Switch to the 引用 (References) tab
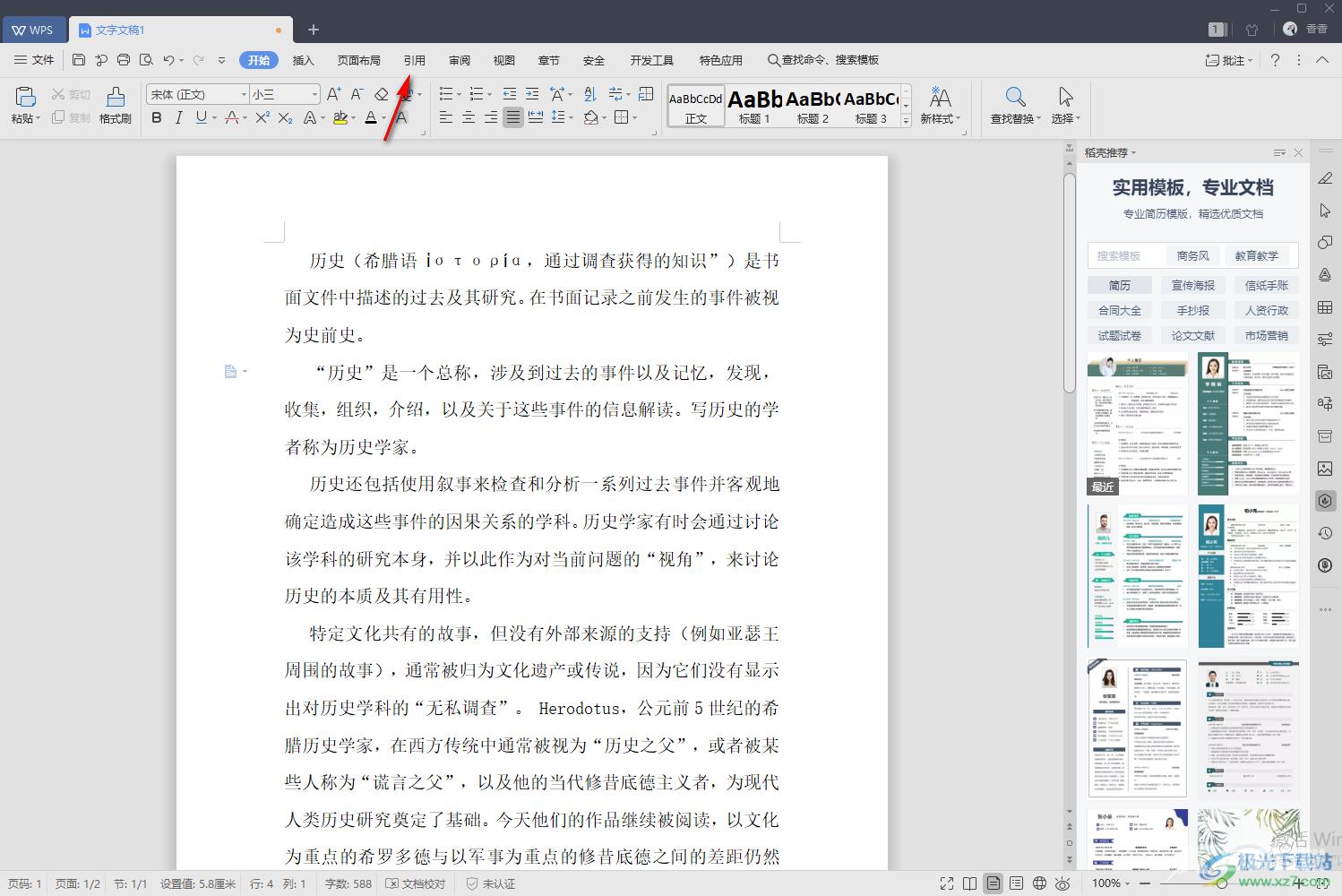 pyautogui.click(x=414, y=60)
